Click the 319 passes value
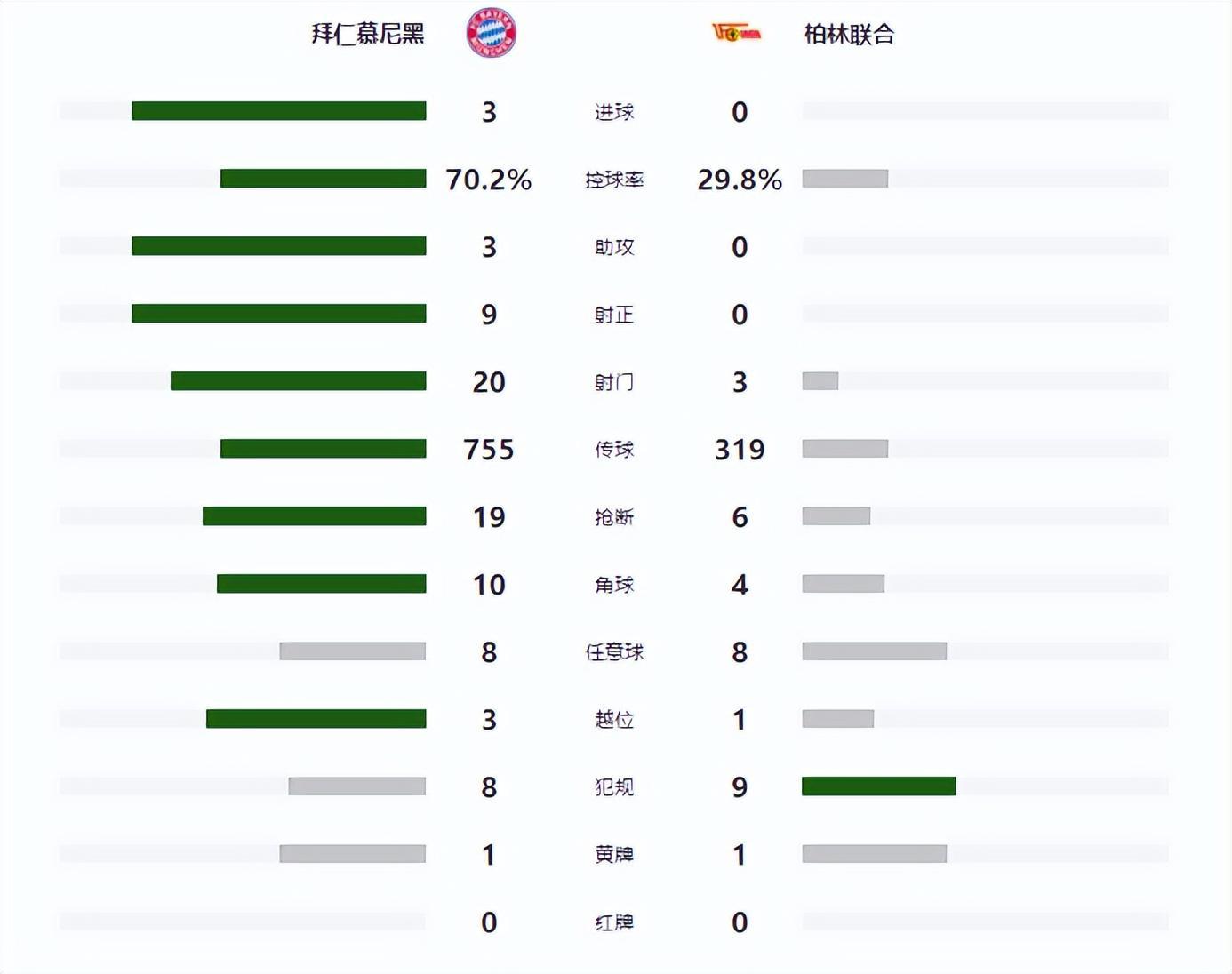This screenshot has height=974, width=1232. pyautogui.click(x=740, y=450)
